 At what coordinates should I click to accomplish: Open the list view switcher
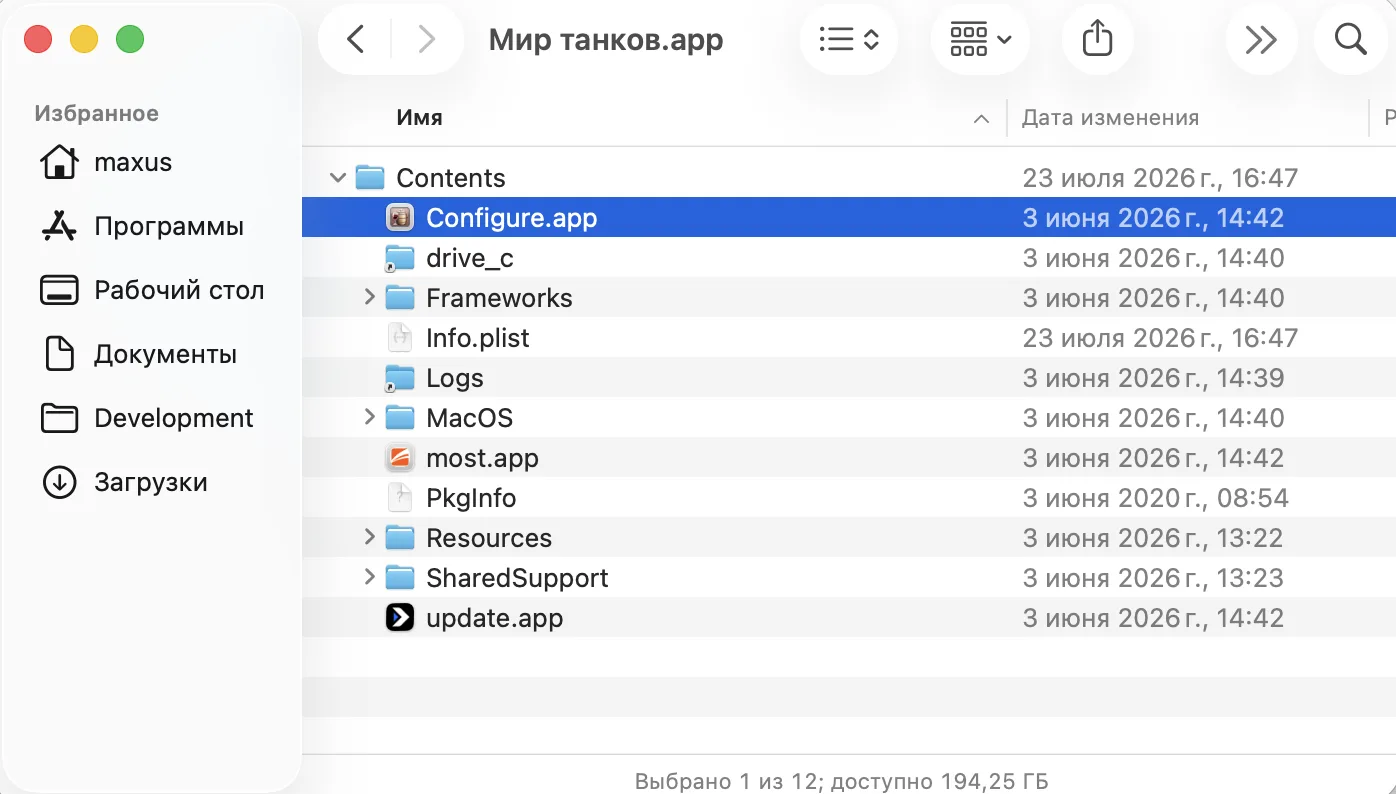click(x=849, y=40)
